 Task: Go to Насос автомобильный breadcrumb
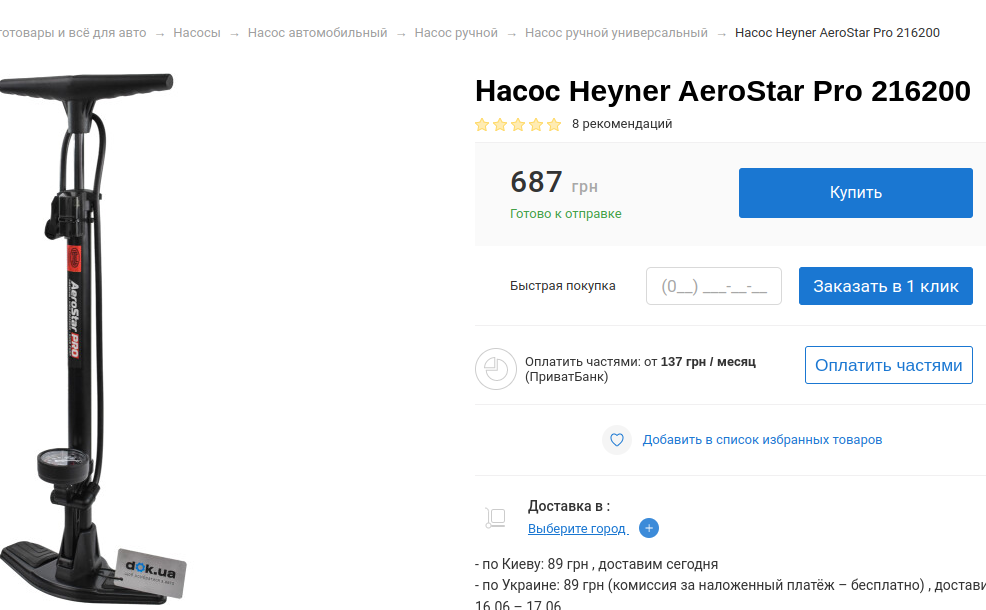coord(317,33)
